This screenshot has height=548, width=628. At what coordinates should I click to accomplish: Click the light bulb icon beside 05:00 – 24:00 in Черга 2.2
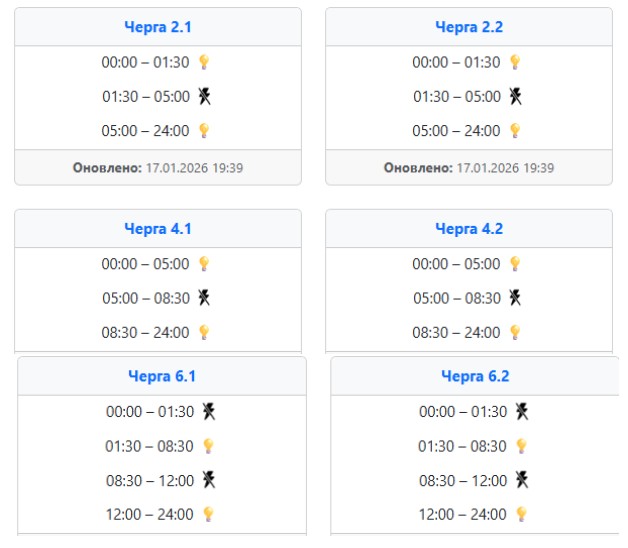515,130
